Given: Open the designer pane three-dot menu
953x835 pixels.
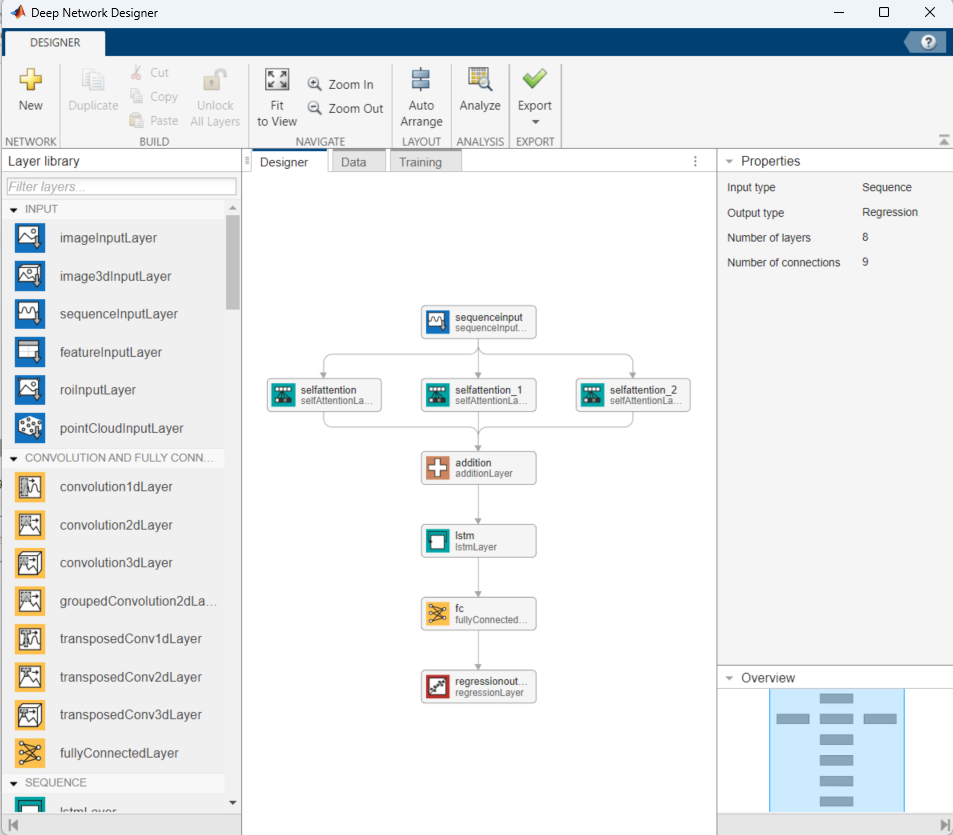Looking at the screenshot, I should (x=695, y=162).
